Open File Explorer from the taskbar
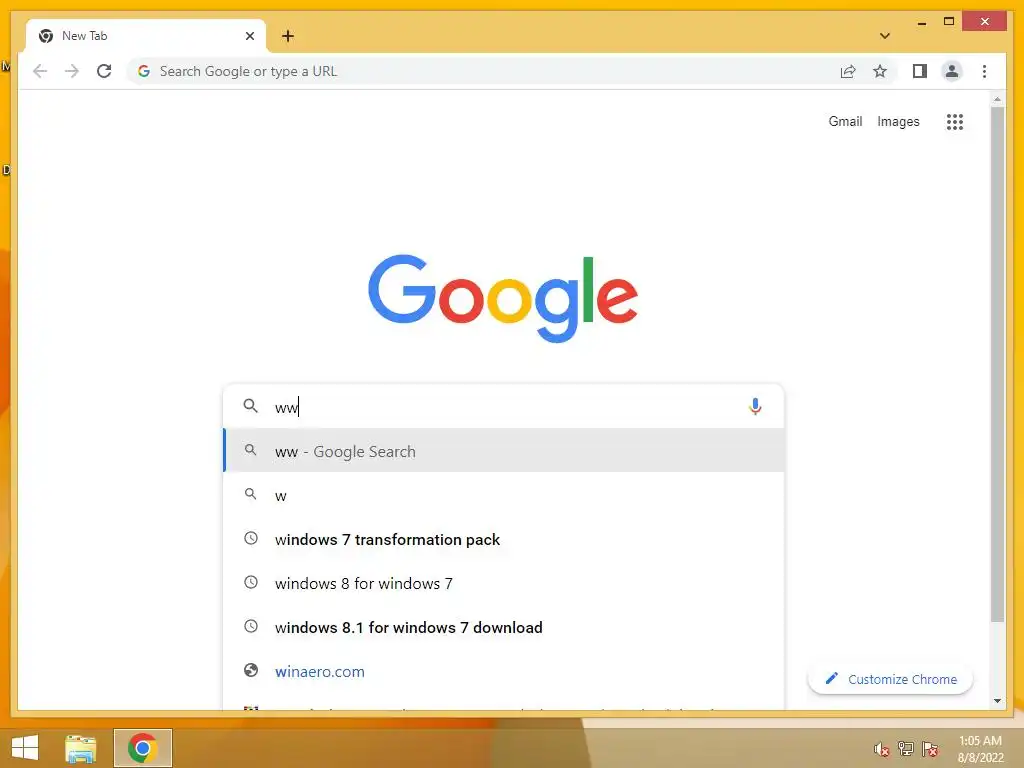The image size is (1024, 768). point(80,748)
